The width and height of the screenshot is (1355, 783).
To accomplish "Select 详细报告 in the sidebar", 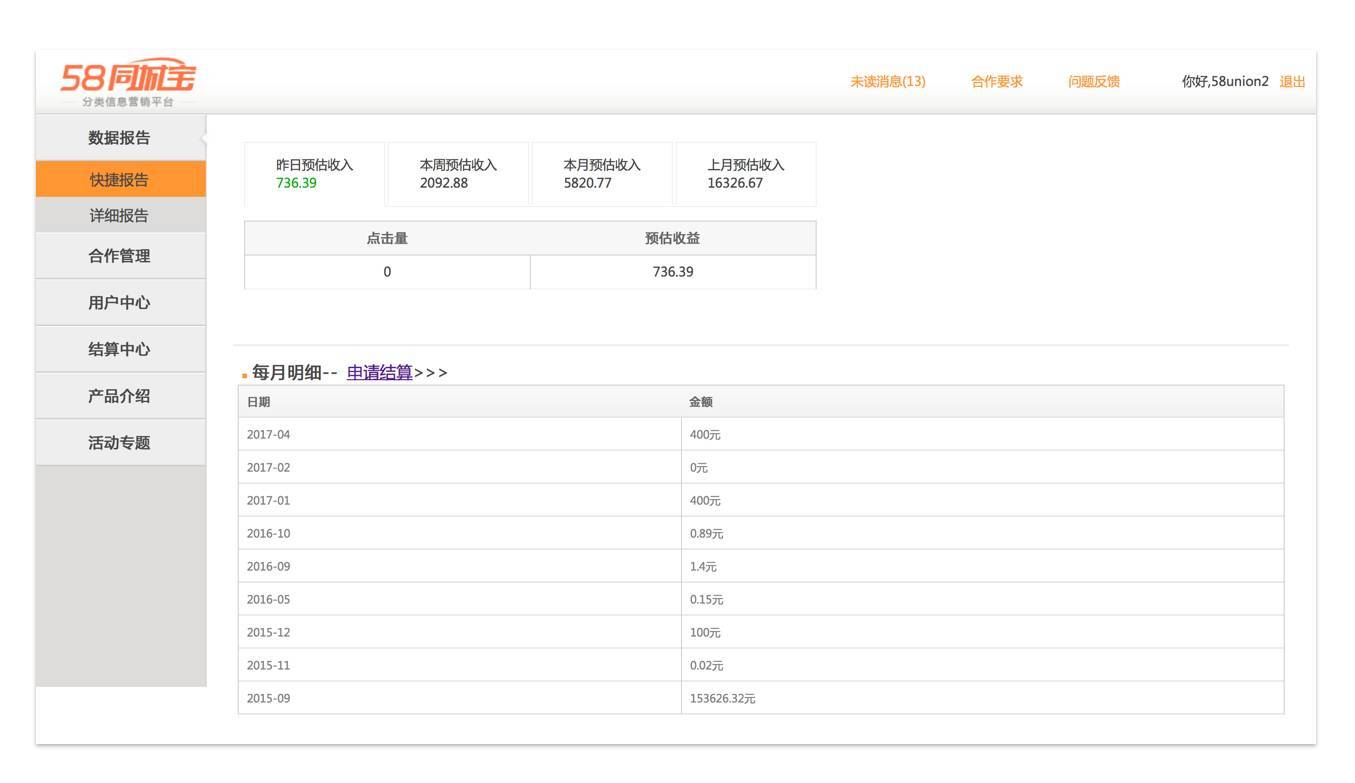I will coord(120,215).
